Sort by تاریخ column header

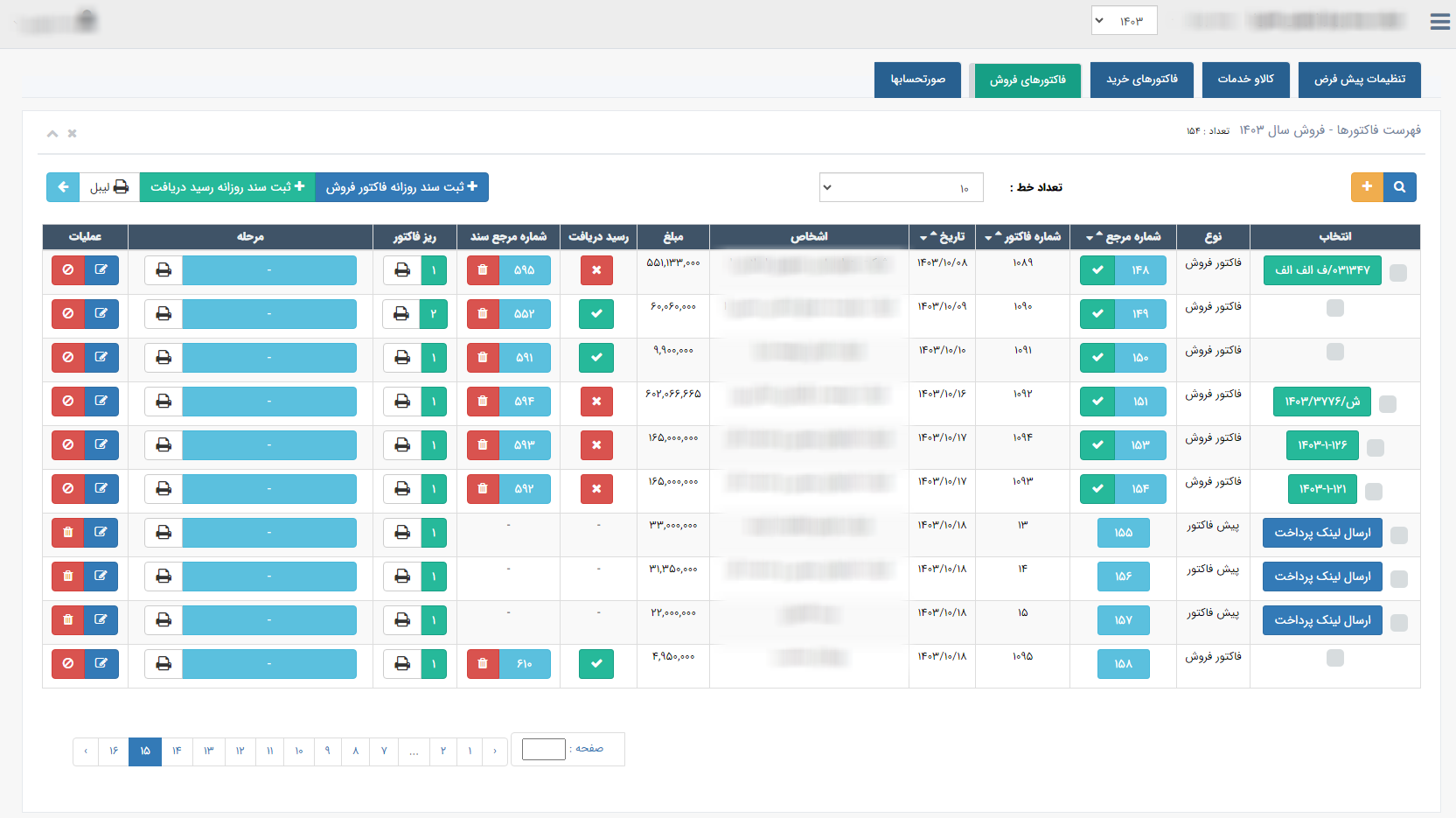pos(943,237)
